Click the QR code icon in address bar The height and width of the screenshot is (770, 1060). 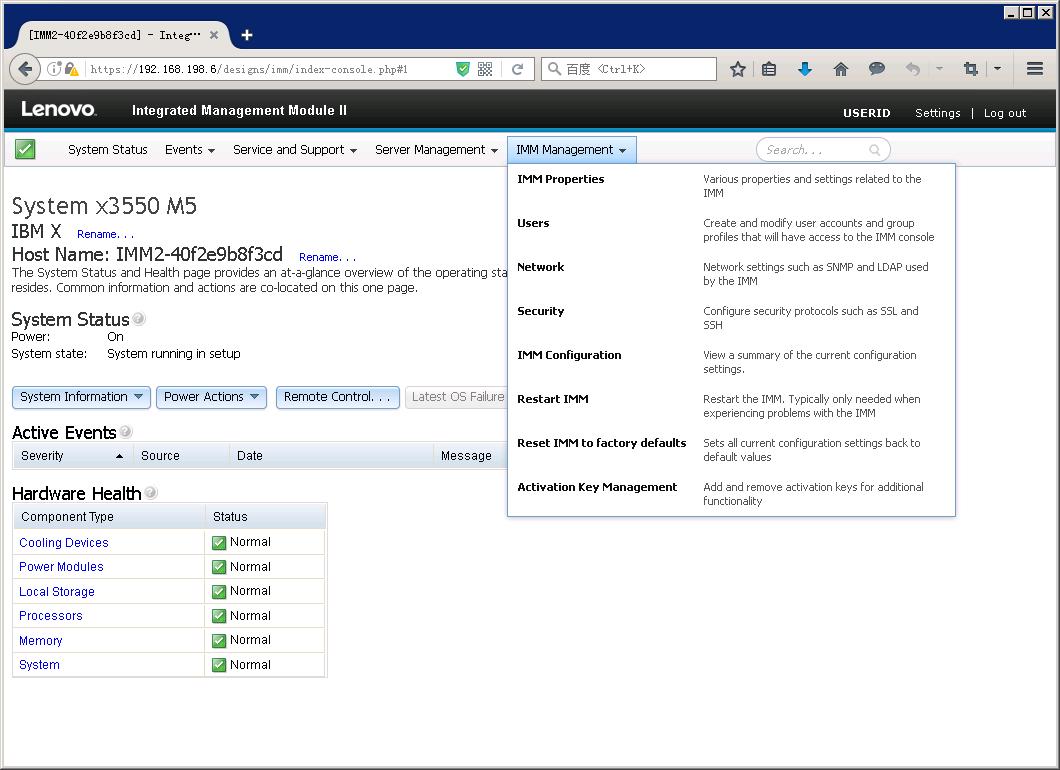coord(485,69)
